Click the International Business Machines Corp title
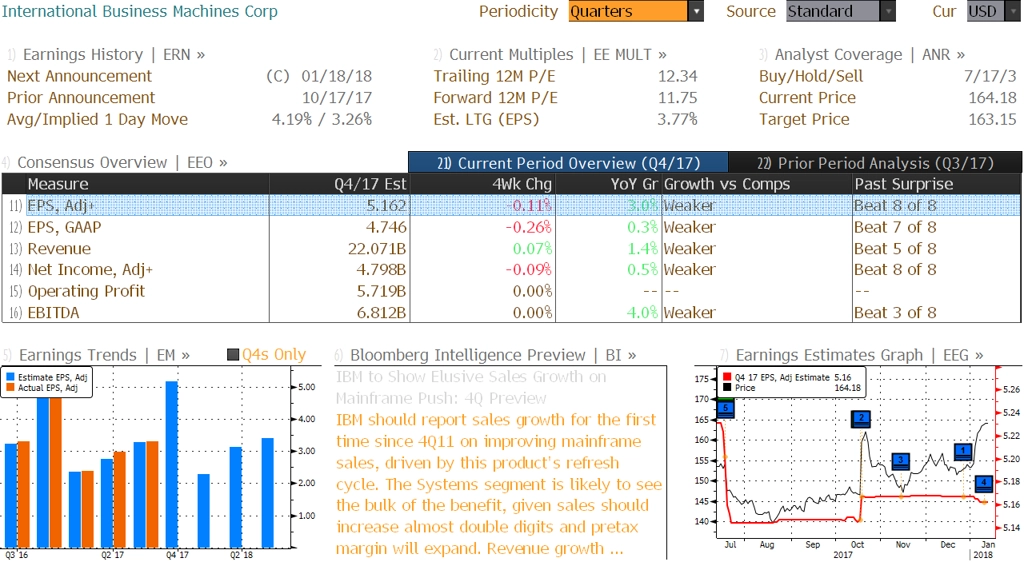Image resolution: width=1024 pixels, height=562 pixels. [140, 11]
